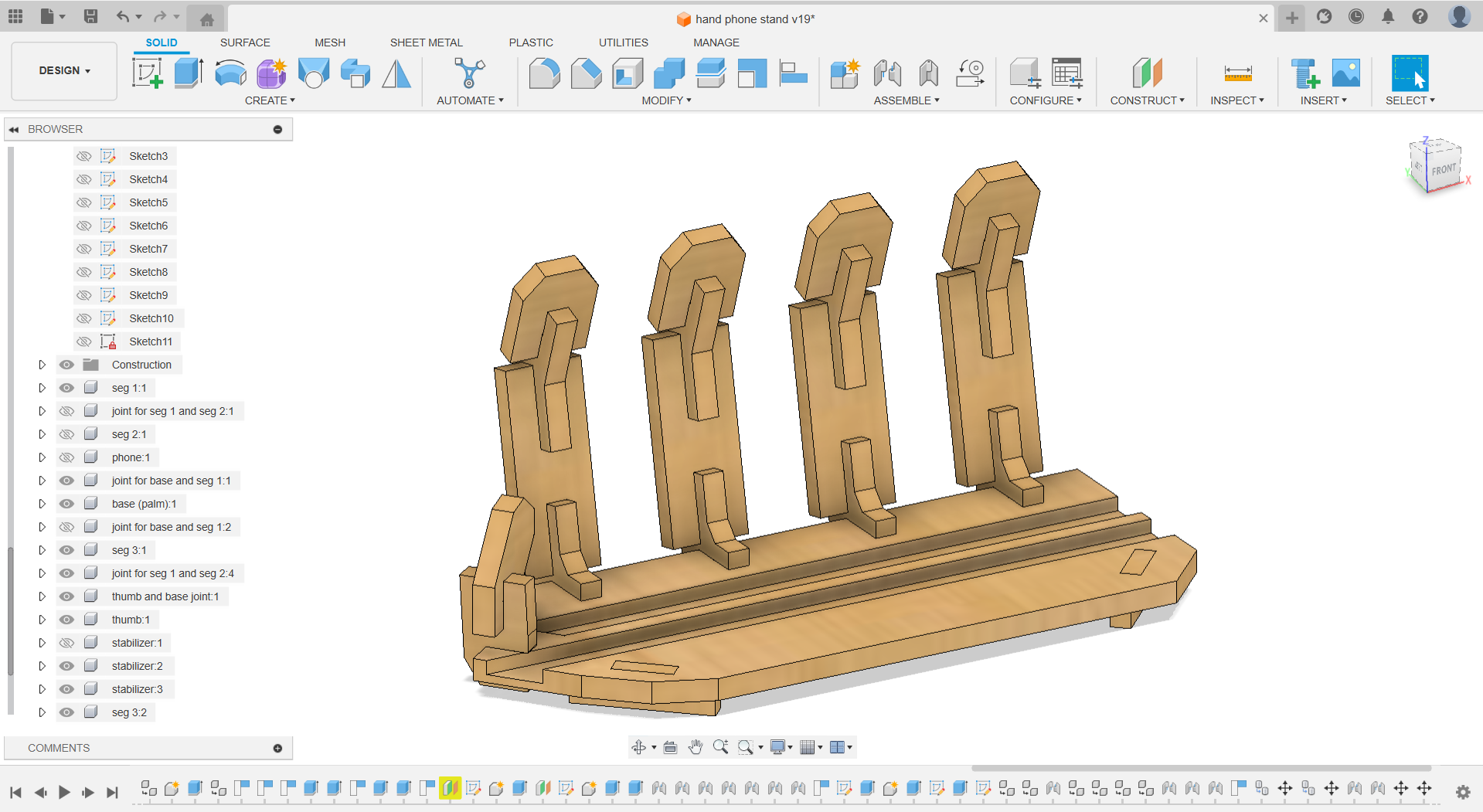This screenshot has width=1483, height=812.
Task: Select the Create Sketch tool
Action: pyautogui.click(x=148, y=73)
